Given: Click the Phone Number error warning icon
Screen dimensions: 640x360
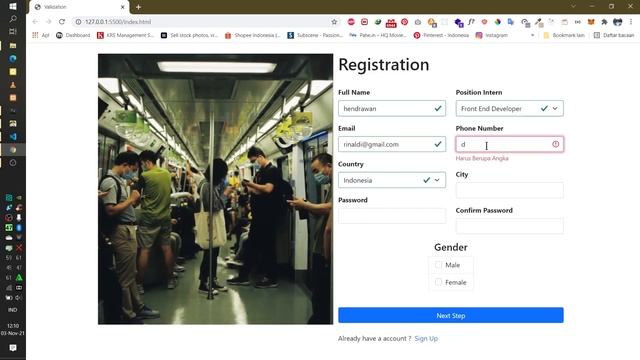Looking at the screenshot, I should [x=556, y=144].
